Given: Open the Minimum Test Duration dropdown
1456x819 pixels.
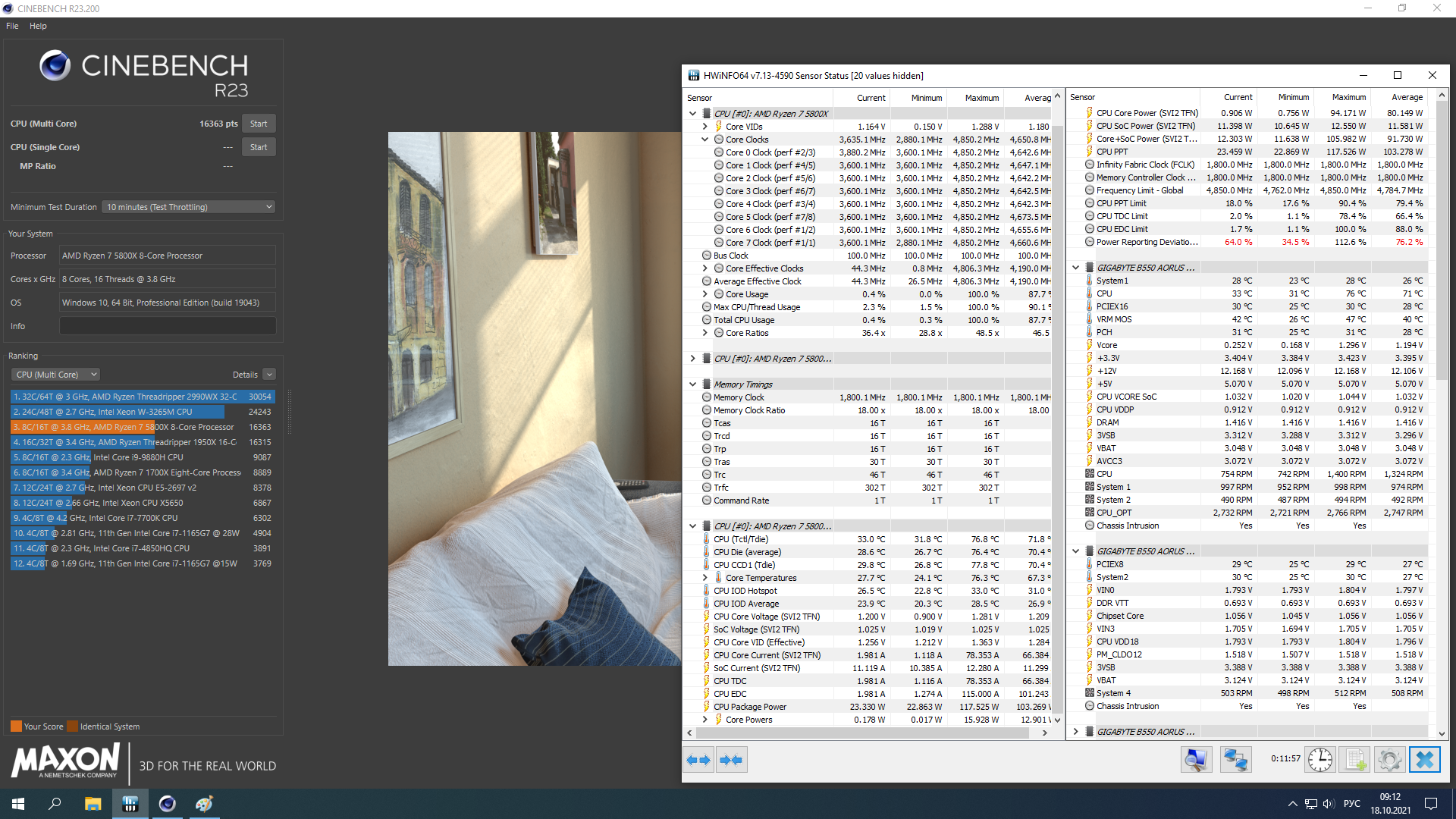Looking at the screenshot, I should (x=188, y=207).
